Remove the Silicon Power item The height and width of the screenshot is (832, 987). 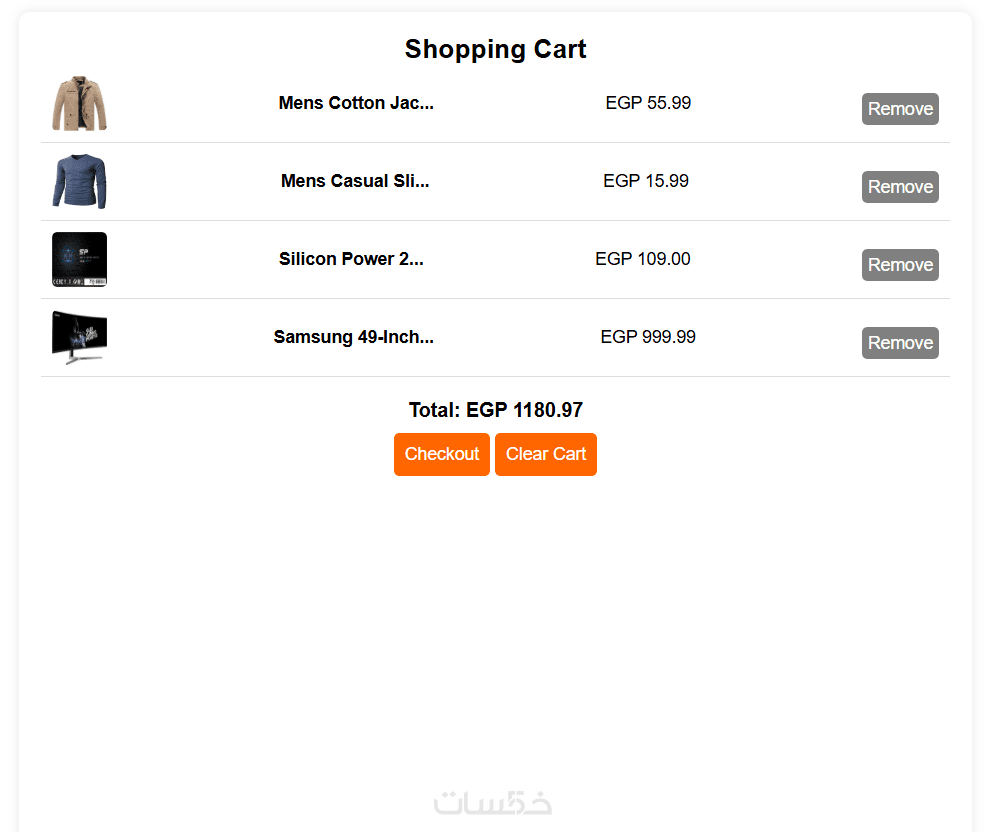tap(900, 265)
